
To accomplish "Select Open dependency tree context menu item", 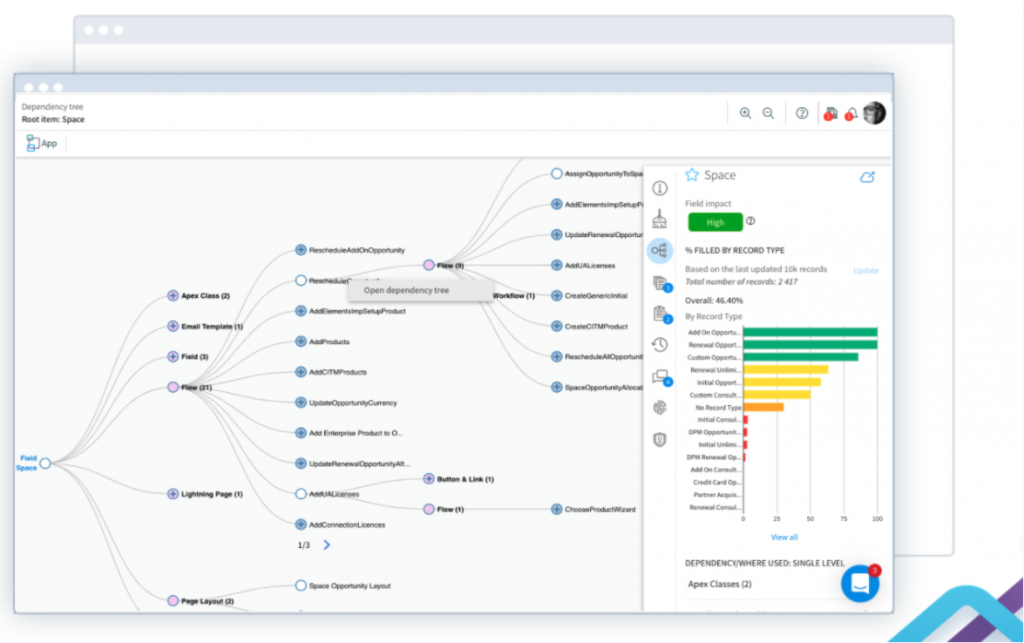I will pos(406,291).
